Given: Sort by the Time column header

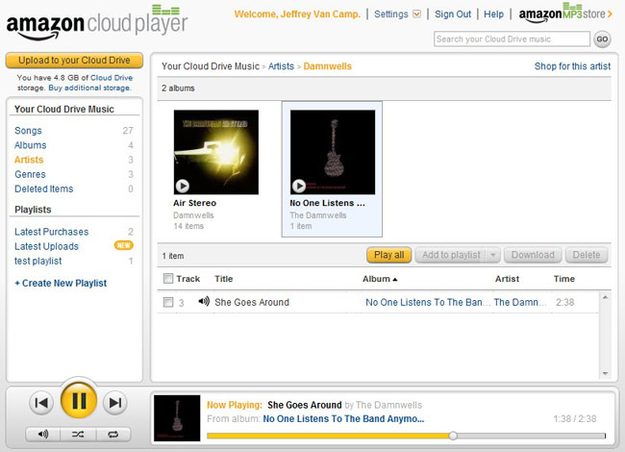Looking at the screenshot, I should click(564, 279).
